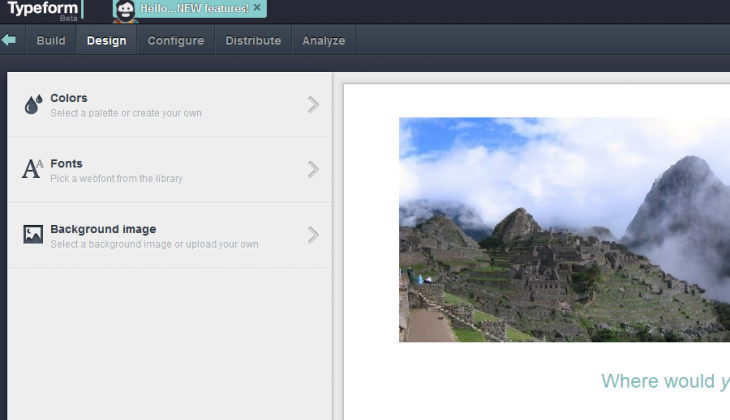The width and height of the screenshot is (730, 420).
Task: Click the Colors droplet icon
Action: (33, 104)
